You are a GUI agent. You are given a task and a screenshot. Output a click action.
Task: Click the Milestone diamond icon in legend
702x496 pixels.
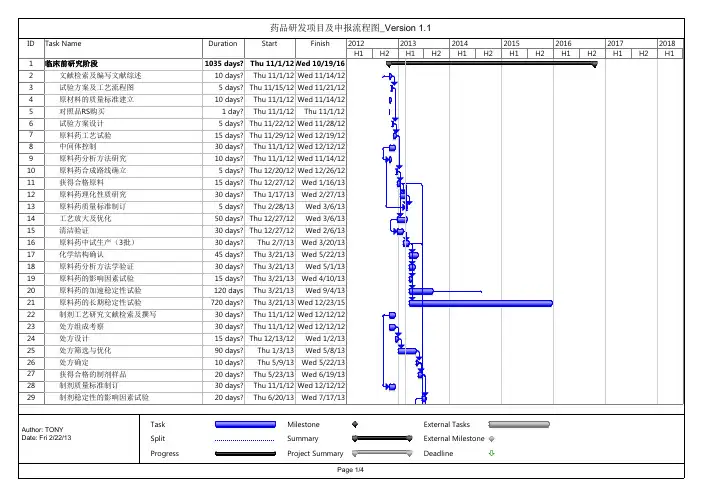355,424
